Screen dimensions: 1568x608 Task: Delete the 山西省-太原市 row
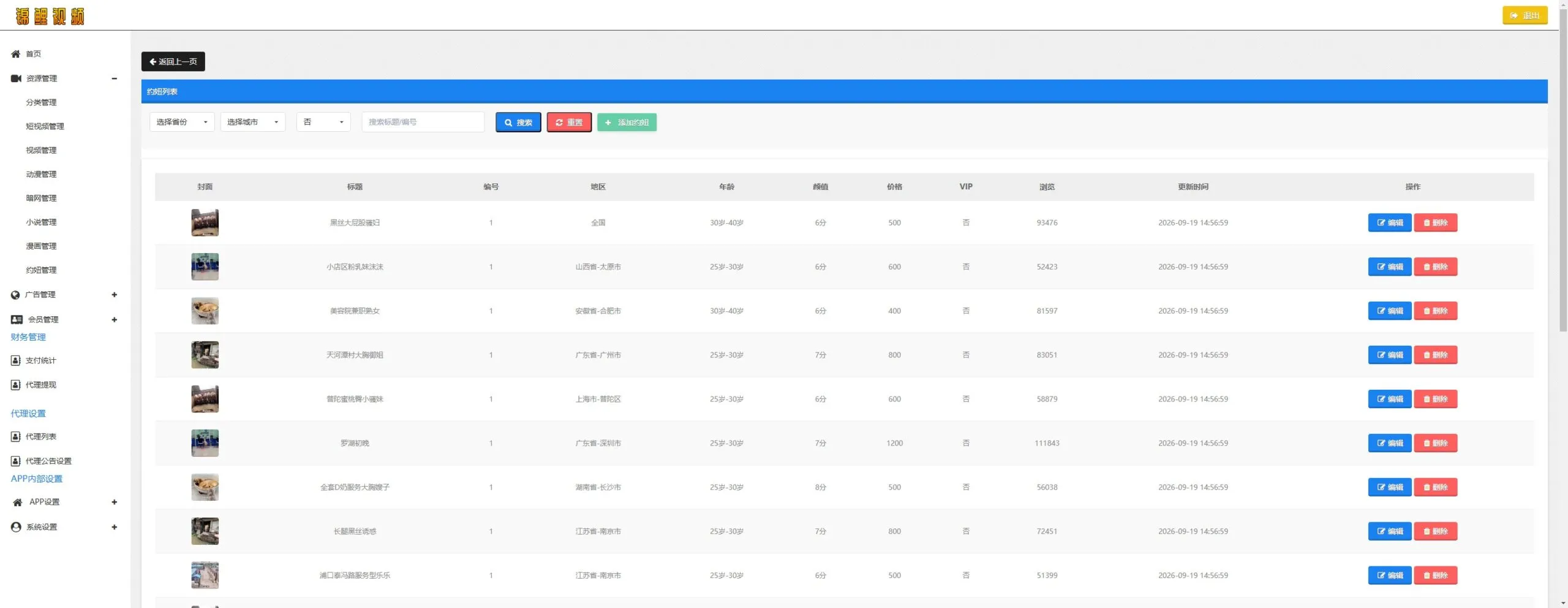click(x=1436, y=267)
